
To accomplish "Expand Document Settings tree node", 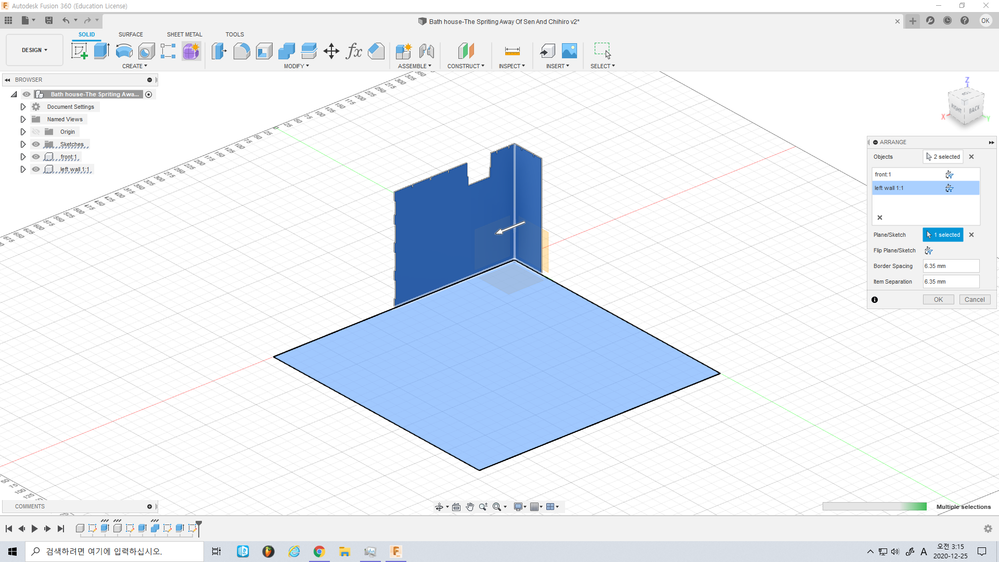I will [23, 107].
